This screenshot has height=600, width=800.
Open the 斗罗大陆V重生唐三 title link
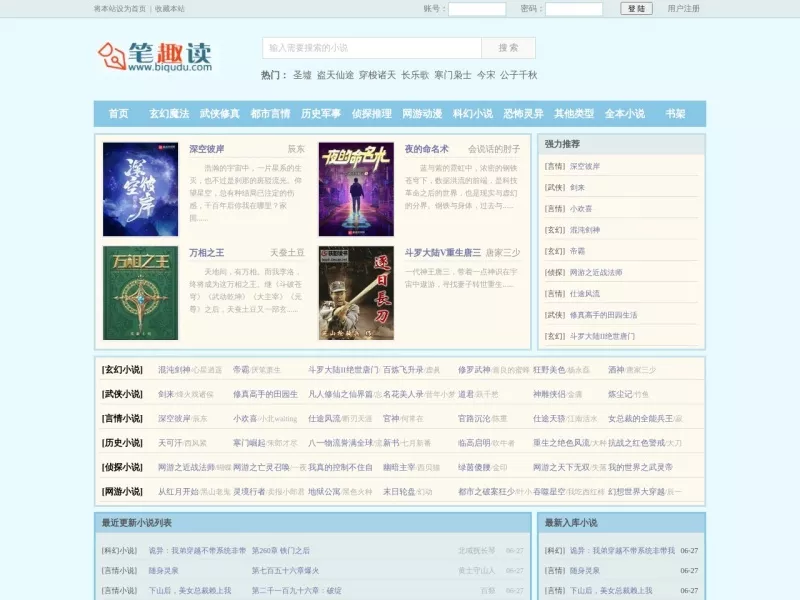coord(442,253)
